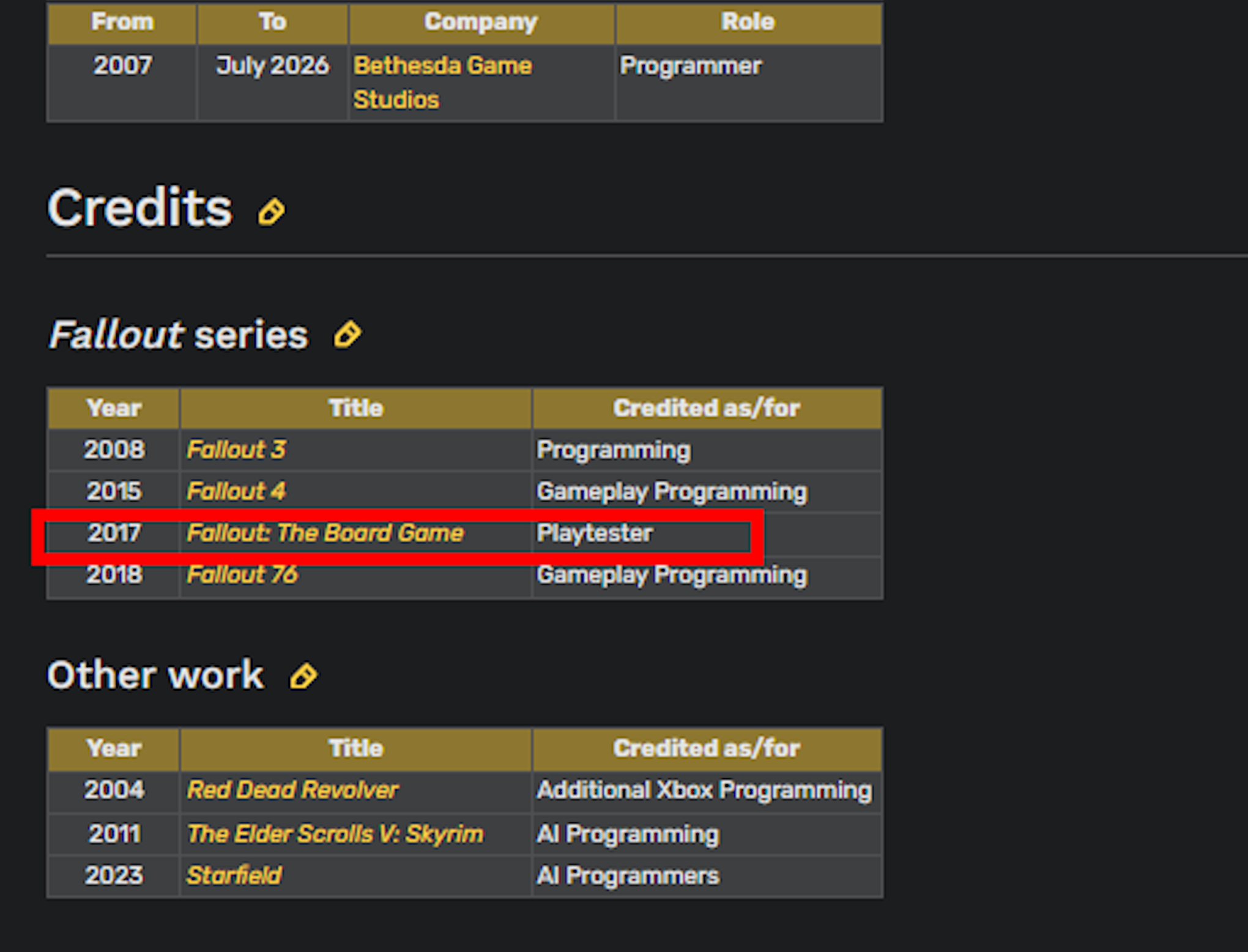This screenshot has width=1248, height=952.
Task: Click the Additional Xbox Programming cell
Action: point(707,790)
